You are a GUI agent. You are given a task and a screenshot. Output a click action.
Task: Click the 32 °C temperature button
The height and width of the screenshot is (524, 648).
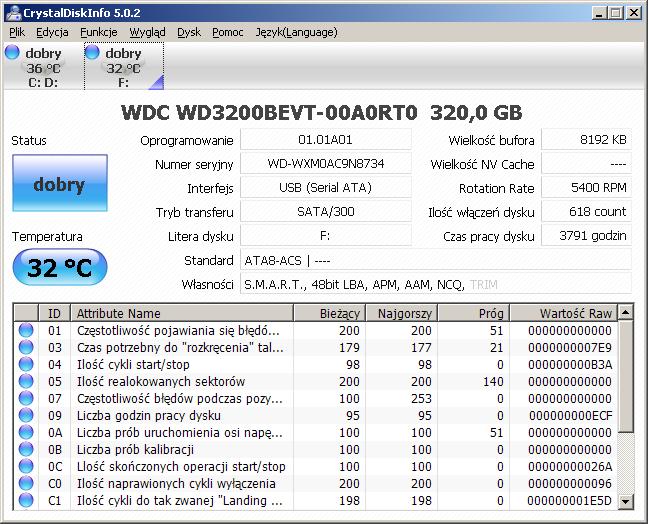60,267
